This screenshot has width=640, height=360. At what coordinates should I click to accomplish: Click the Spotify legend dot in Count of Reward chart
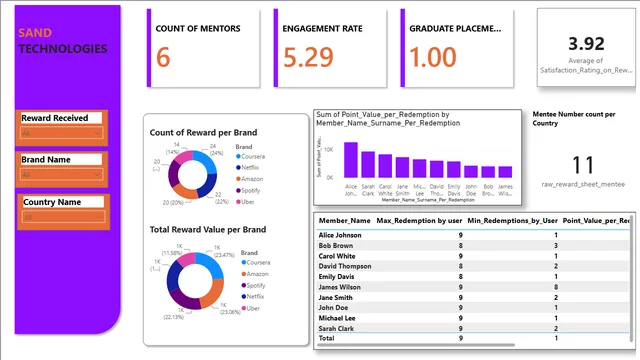[x=238, y=190]
